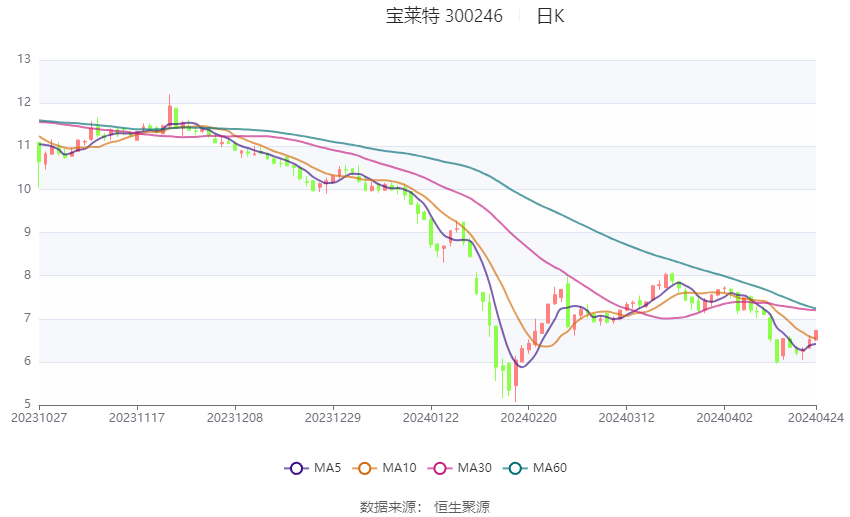
Task: Select the 20240402 x-axis date label
Action: point(724,418)
